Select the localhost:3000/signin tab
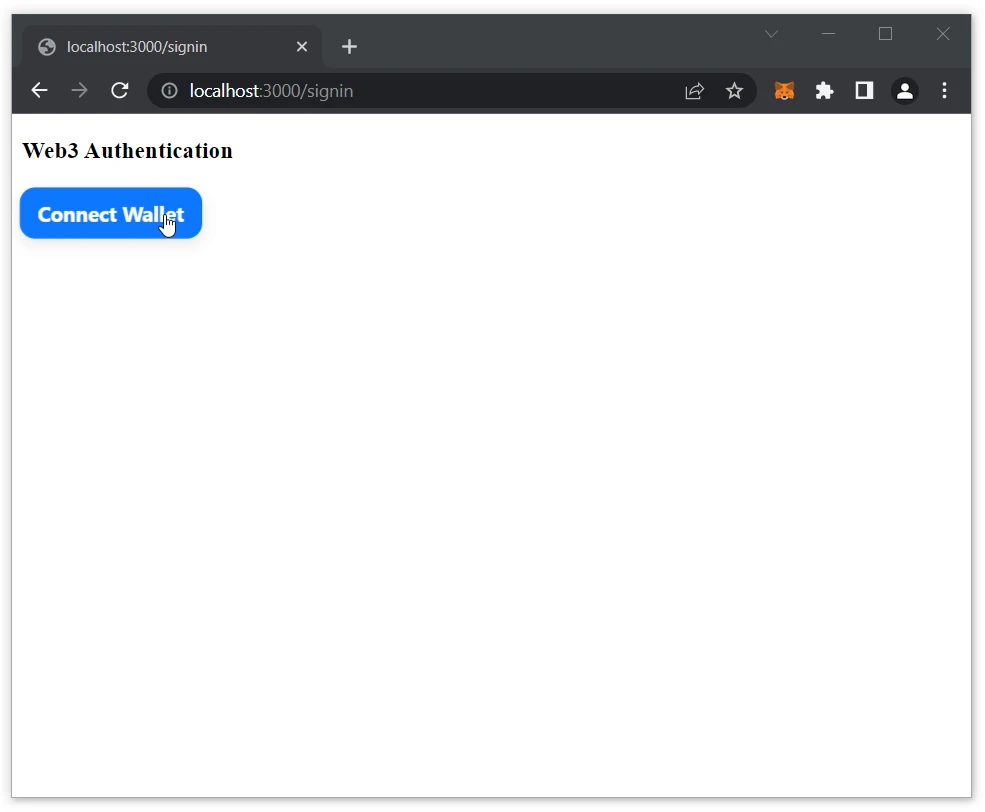 point(160,47)
